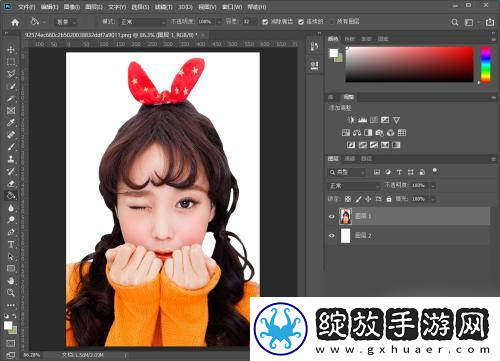The height and width of the screenshot is (361, 500).
Task: Open the 图像(I) menu
Action: 71,7
